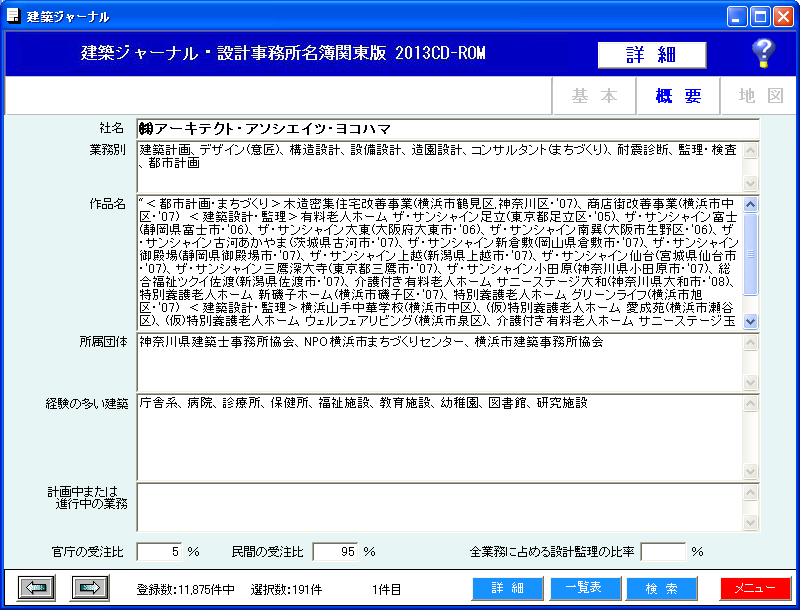
Task: Click the 社名 company name field
Action: pyautogui.click(x=448, y=129)
